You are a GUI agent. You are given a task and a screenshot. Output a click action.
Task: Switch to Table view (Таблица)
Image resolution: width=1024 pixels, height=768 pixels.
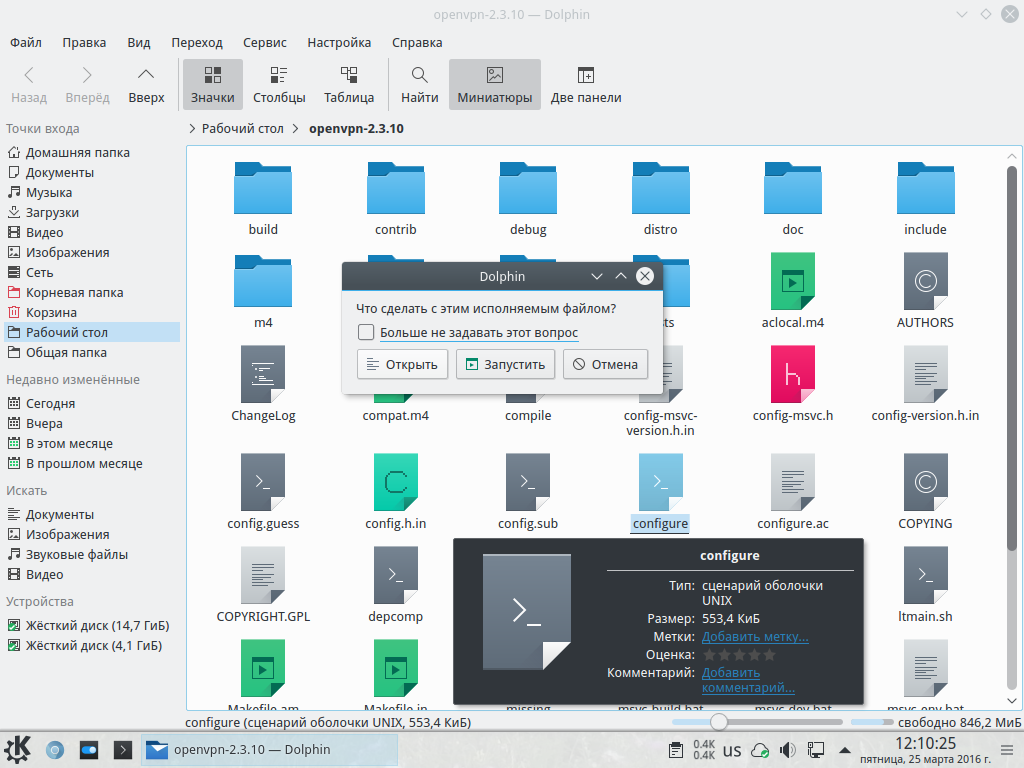[x=349, y=85]
